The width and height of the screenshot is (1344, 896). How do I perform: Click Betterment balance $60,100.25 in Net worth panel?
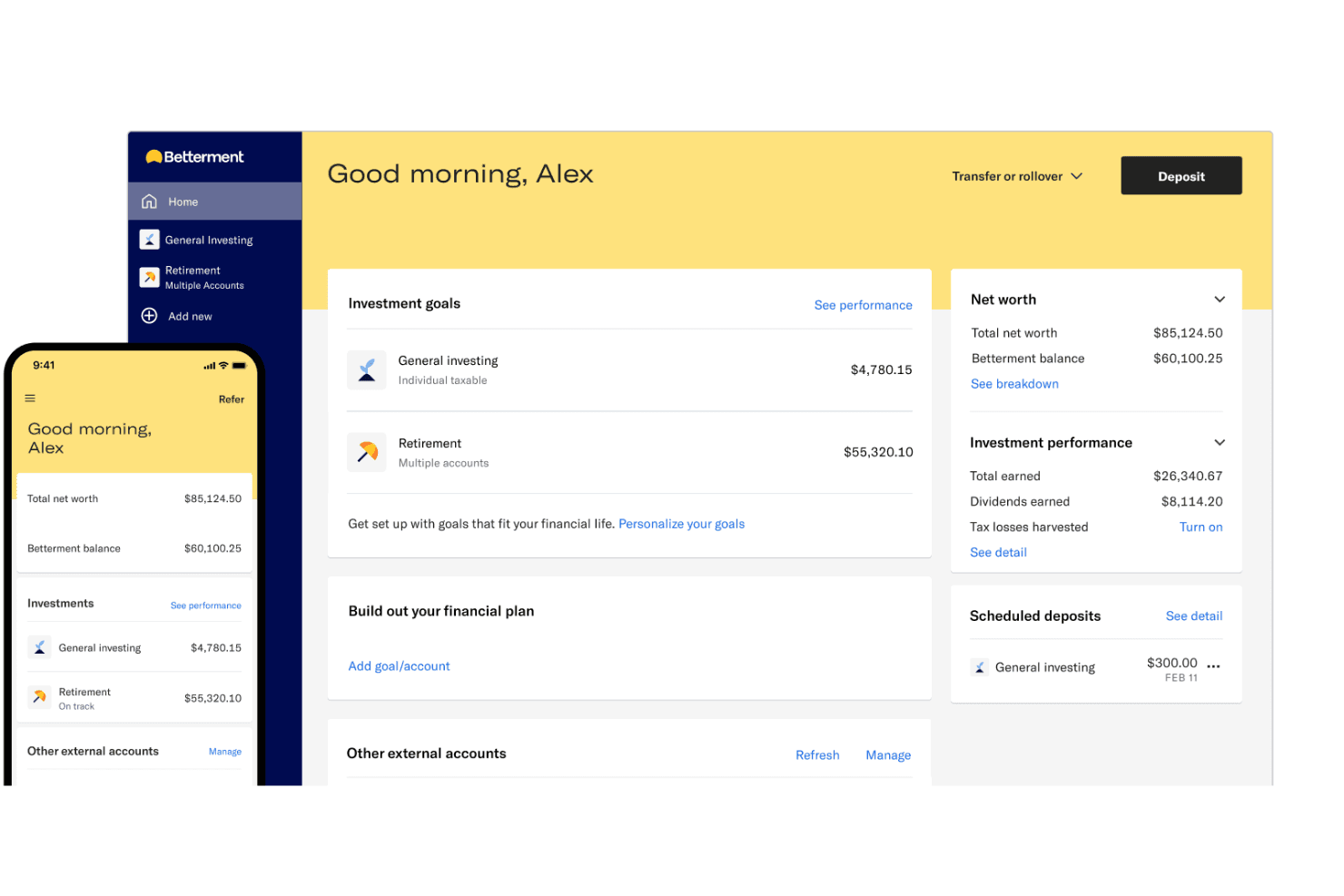click(x=1188, y=359)
